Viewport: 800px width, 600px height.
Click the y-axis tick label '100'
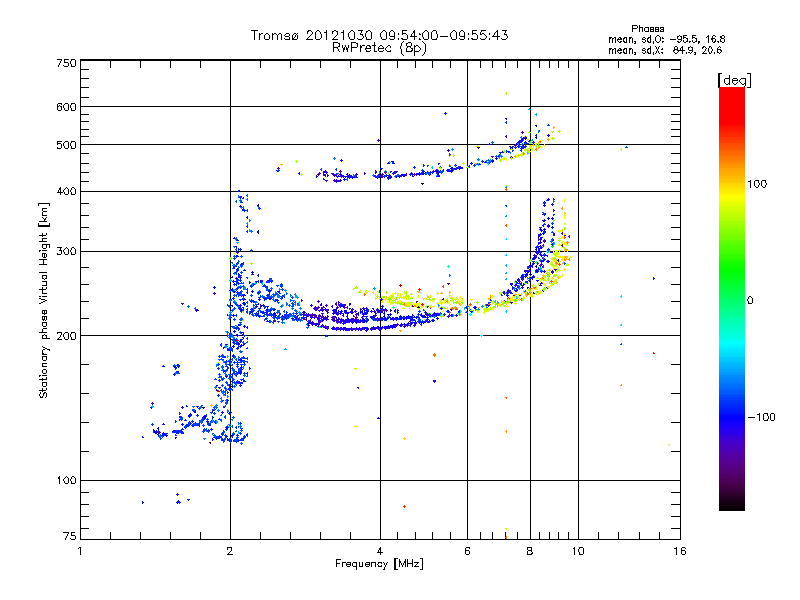point(66,481)
